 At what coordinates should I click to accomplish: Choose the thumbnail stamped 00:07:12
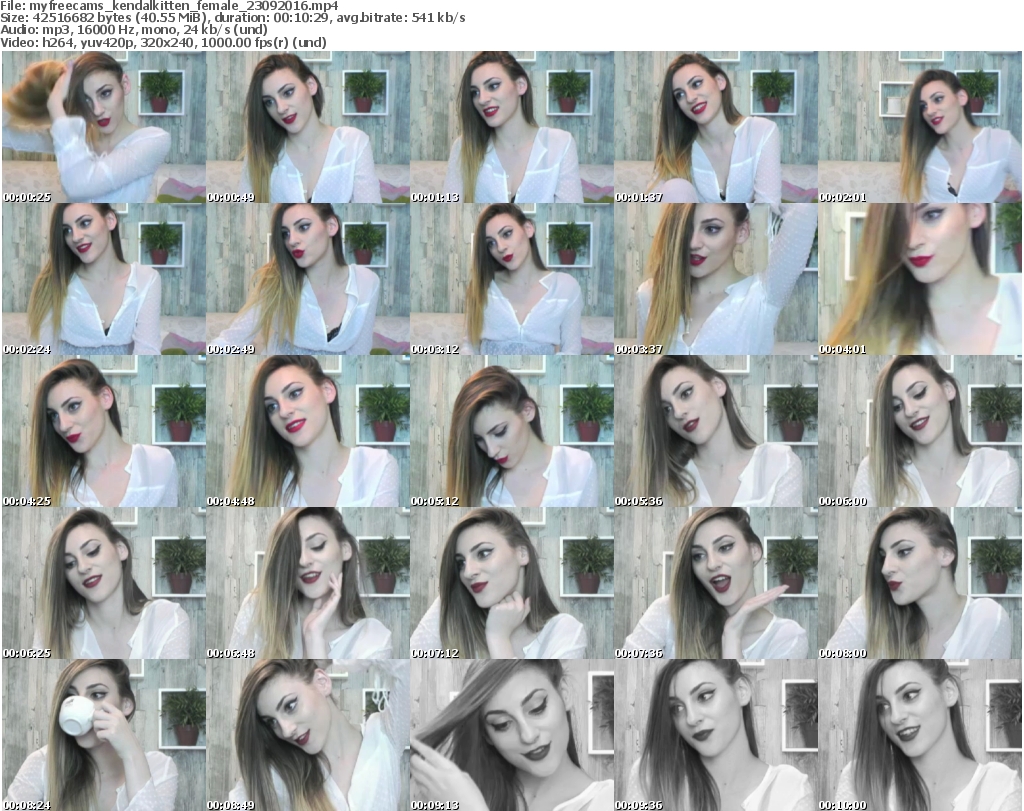pyautogui.click(x=511, y=583)
